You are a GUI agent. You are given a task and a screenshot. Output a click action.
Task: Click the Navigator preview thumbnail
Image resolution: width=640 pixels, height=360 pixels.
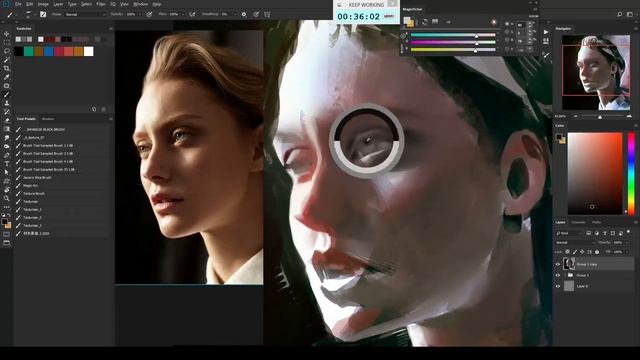[596, 72]
